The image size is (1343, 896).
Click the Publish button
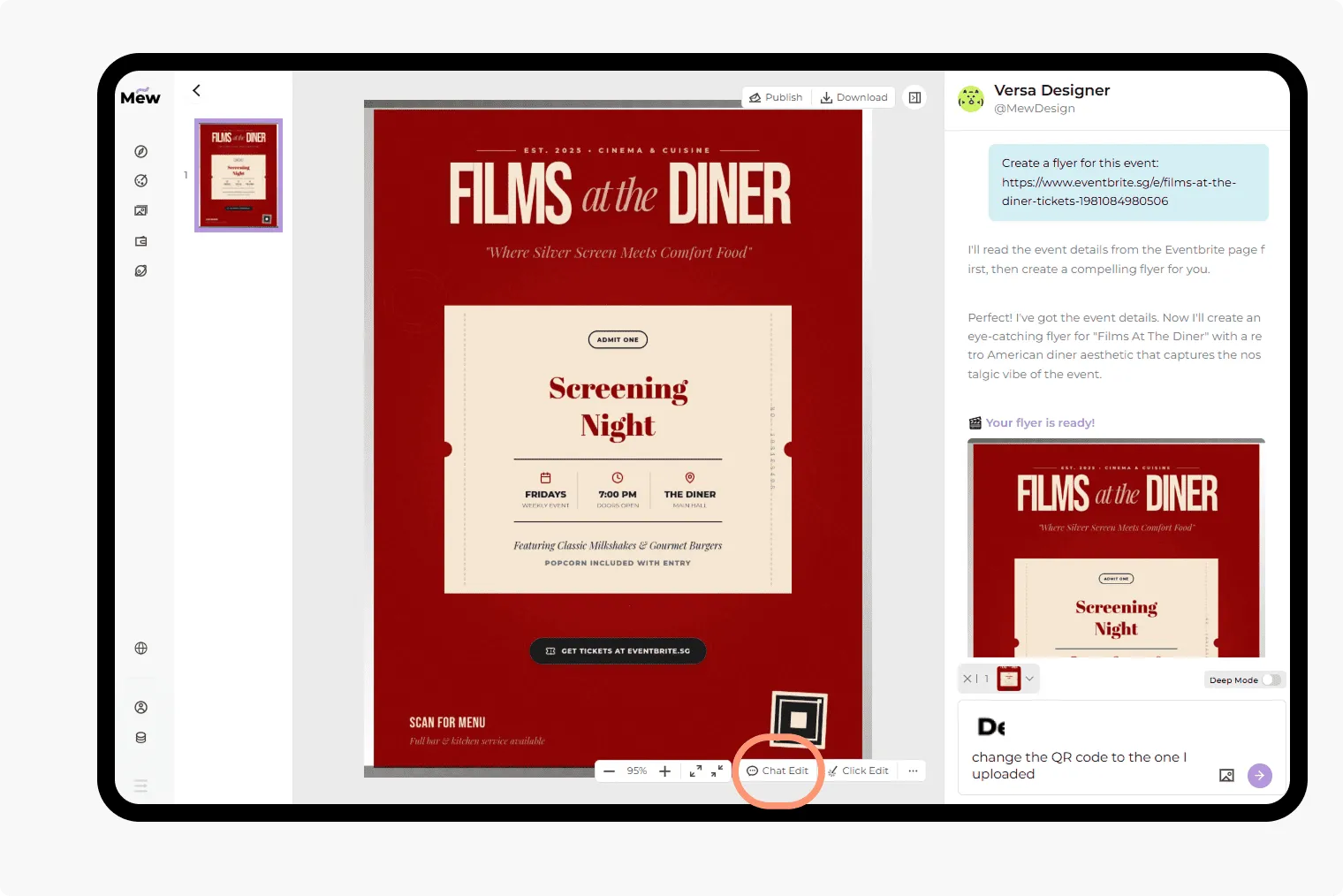coord(776,98)
